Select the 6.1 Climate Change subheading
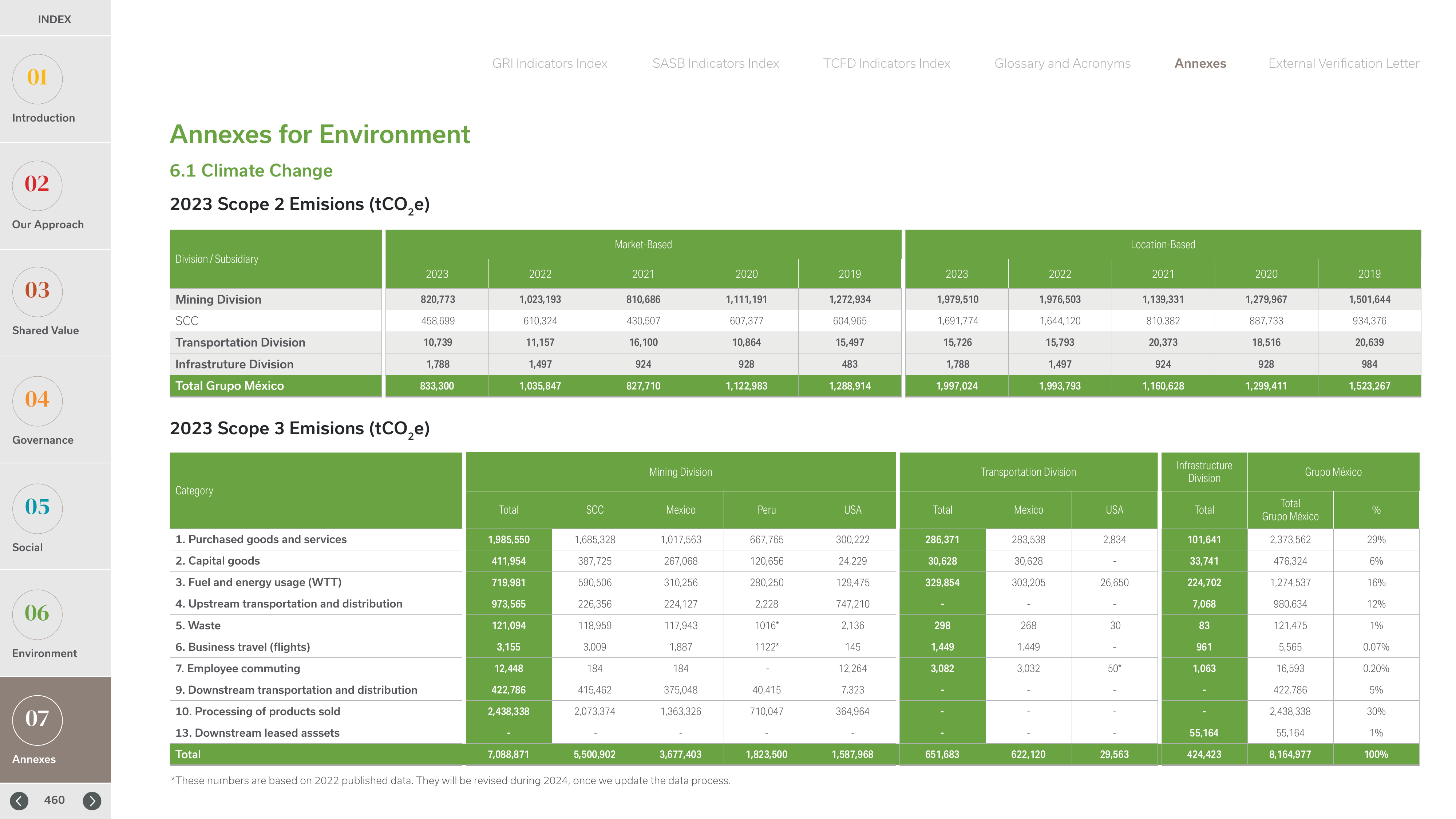The image size is (1456, 819). [251, 171]
